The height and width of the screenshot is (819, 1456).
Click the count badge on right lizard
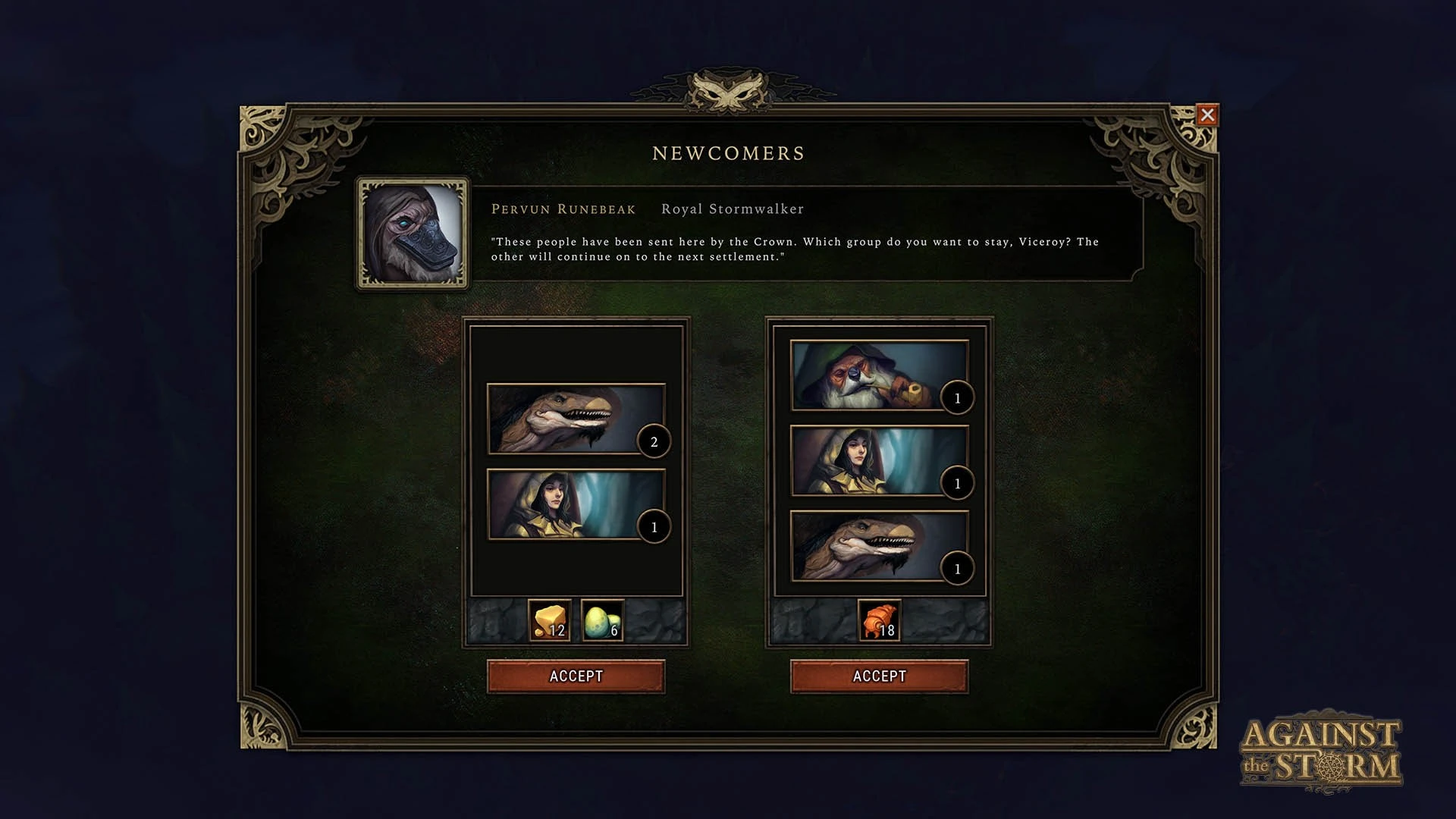click(x=957, y=569)
